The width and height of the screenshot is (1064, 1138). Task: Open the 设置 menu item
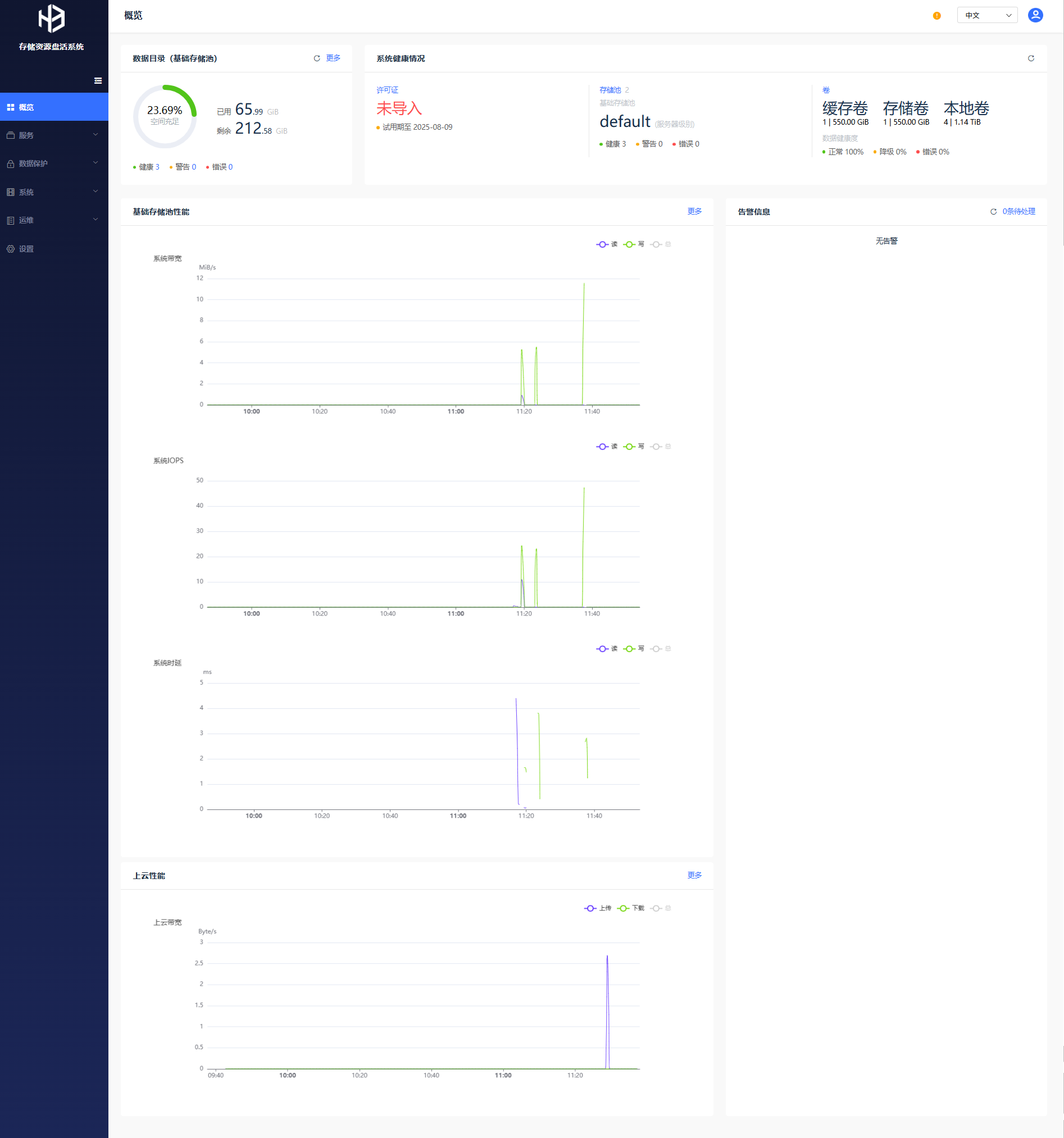pyautogui.click(x=54, y=249)
